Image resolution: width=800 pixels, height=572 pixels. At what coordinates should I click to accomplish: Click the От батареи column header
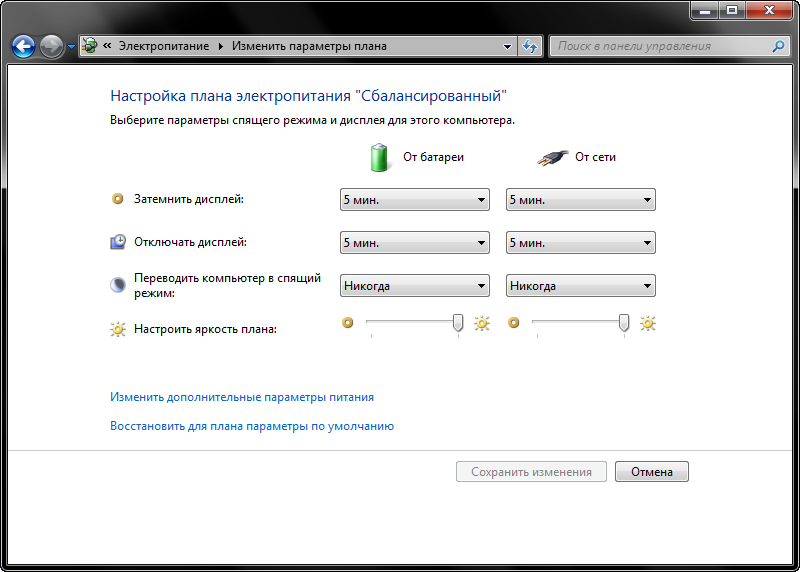tap(433, 157)
